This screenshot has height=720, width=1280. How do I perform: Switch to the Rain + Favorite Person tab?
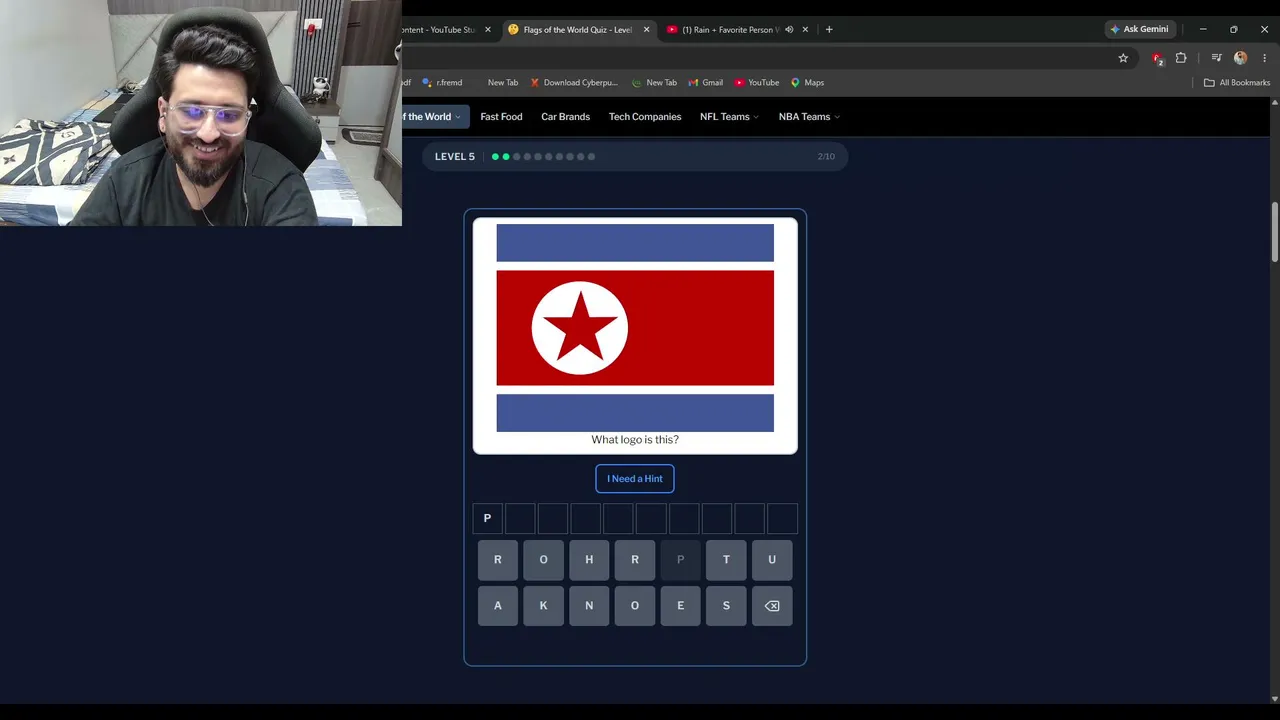click(729, 30)
